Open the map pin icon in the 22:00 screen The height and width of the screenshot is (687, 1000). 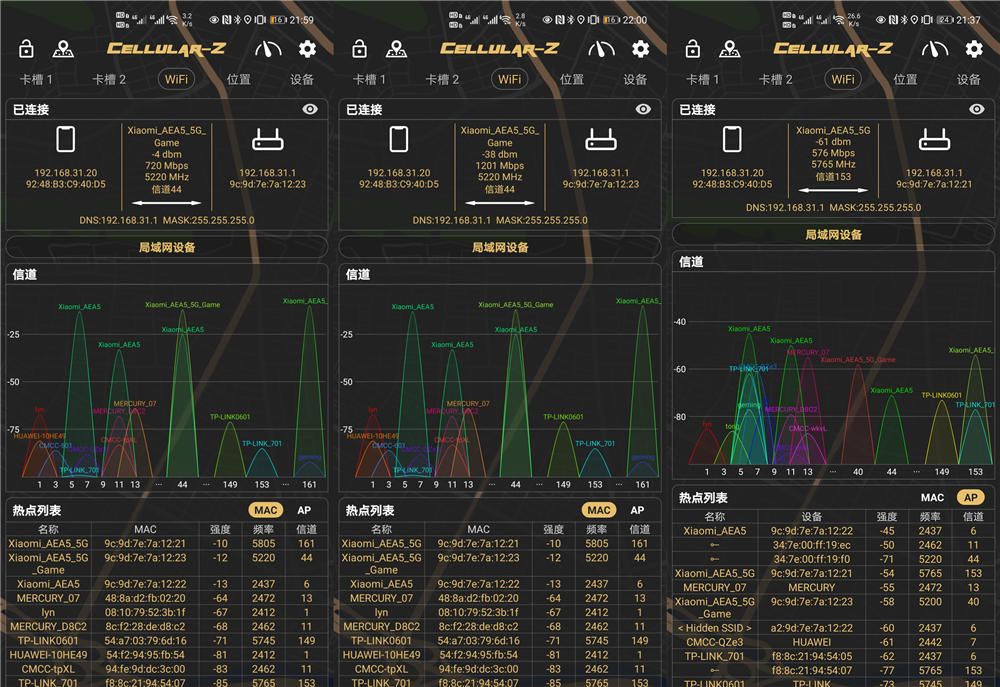396,48
